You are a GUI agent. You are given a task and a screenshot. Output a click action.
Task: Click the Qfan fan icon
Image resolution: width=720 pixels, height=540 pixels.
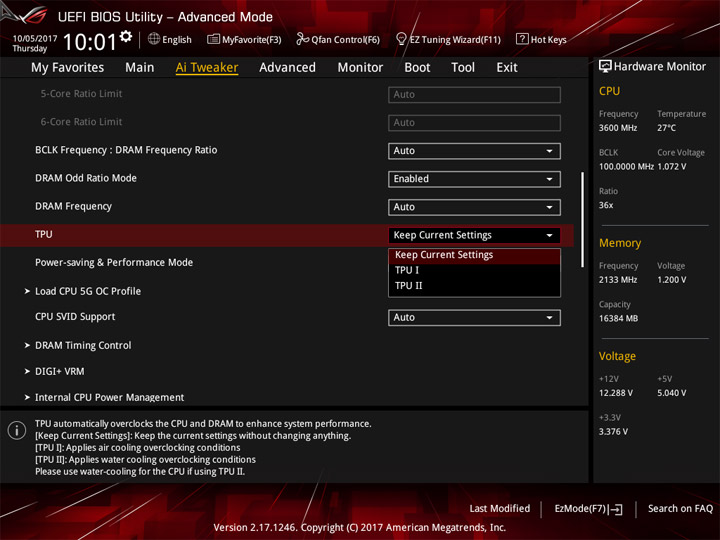point(302,39)
